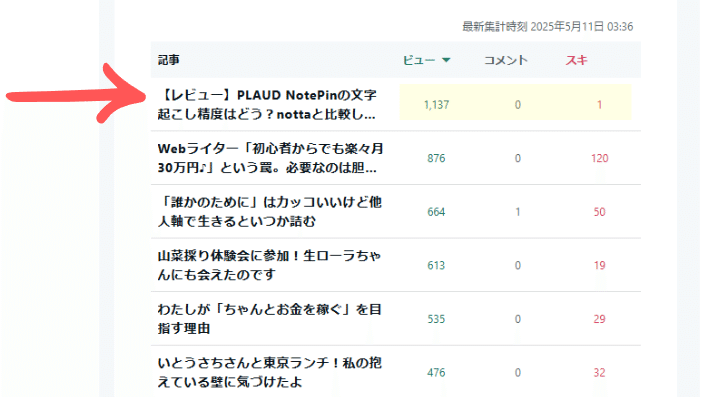
Task: Open the 「ちゃんとお金を稼ぐ」 article
Action: coord(269,319)
